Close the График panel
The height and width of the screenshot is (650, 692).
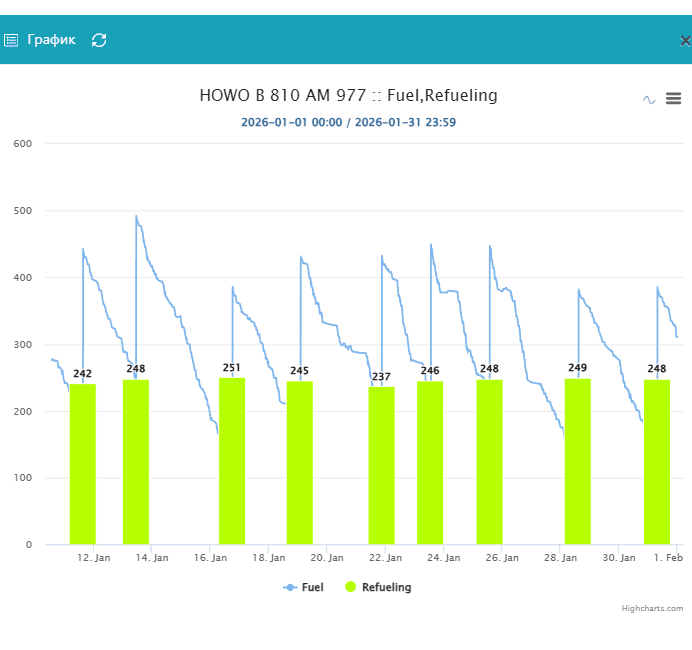click(x=685, y=41)
